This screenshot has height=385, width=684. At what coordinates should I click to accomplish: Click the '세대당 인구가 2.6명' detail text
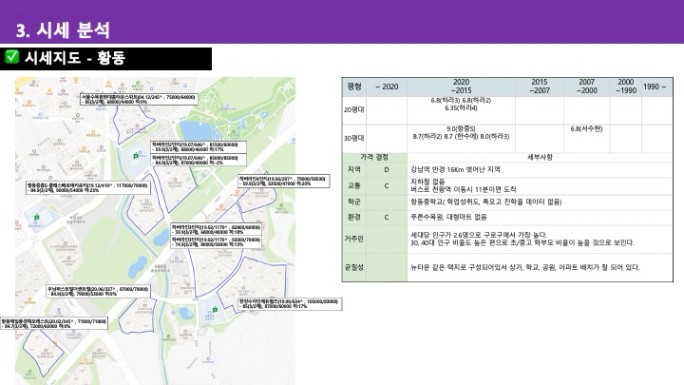[x=522, y=239]
